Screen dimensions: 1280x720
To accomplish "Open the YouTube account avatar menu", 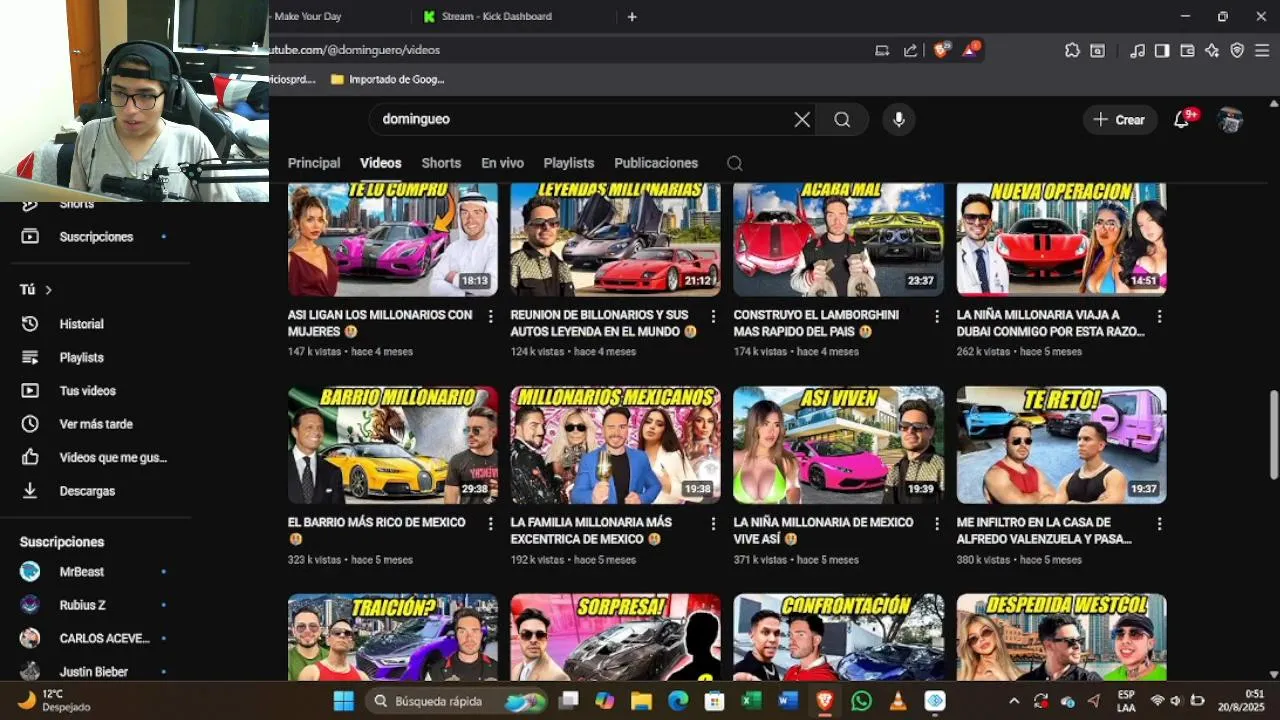I will coord(1230,120).
